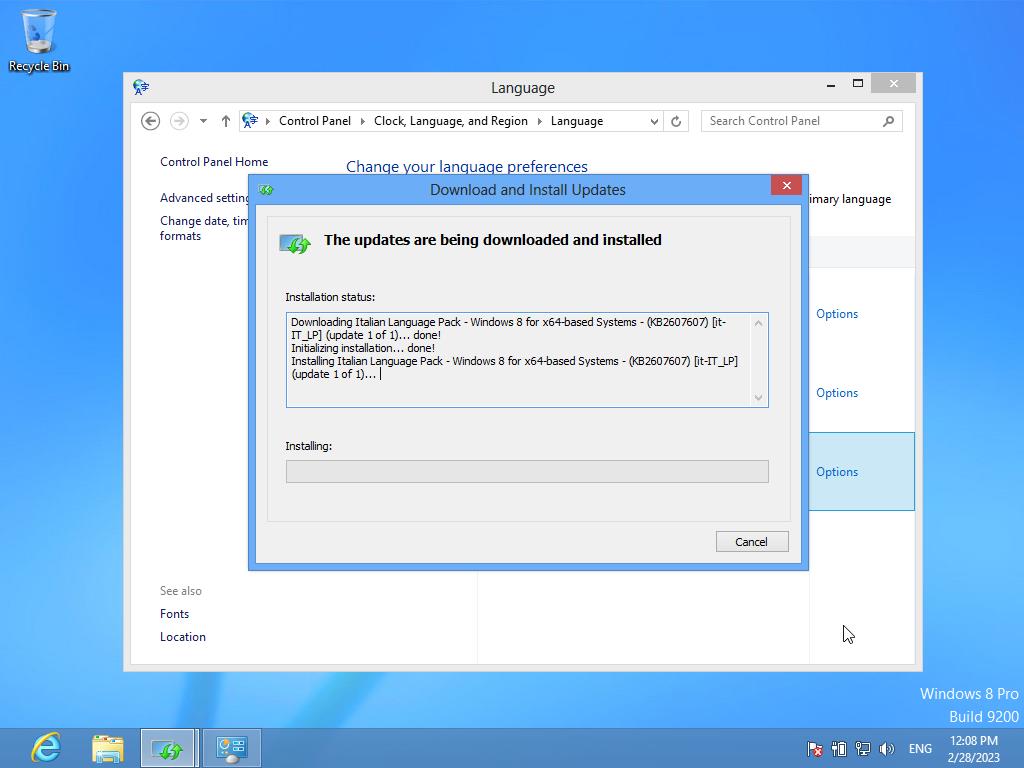Close the Download and Install Updates dialog
This screenshot has width=1024, height=768.
[x=786, y=185]
